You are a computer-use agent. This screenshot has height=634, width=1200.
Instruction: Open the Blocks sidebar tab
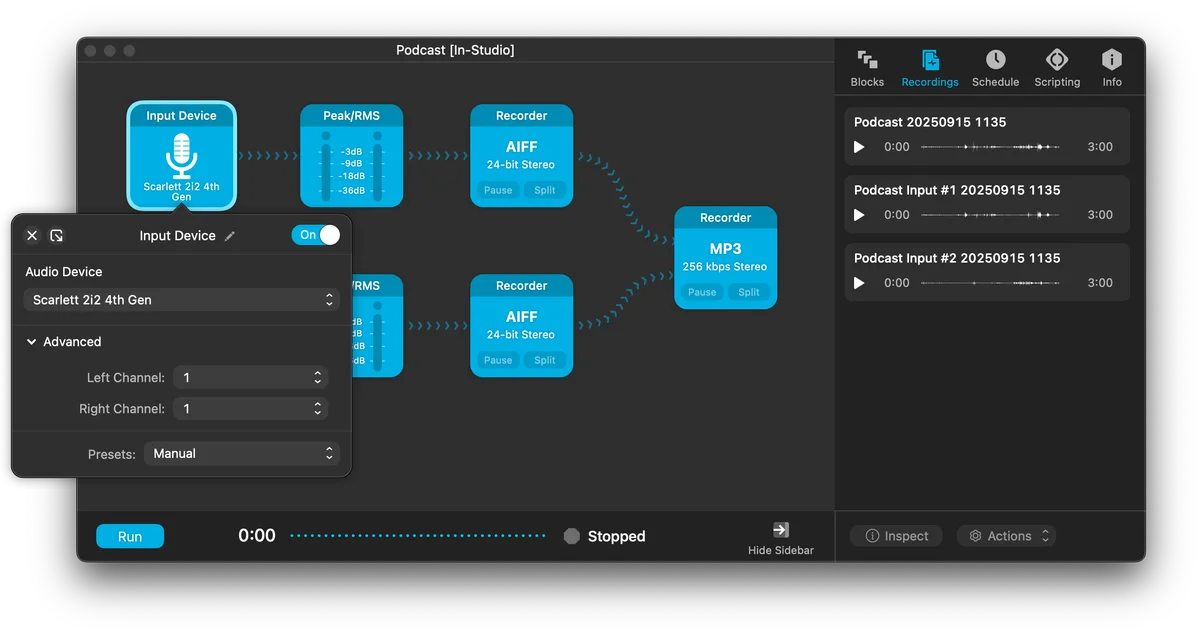click(867, 61)
